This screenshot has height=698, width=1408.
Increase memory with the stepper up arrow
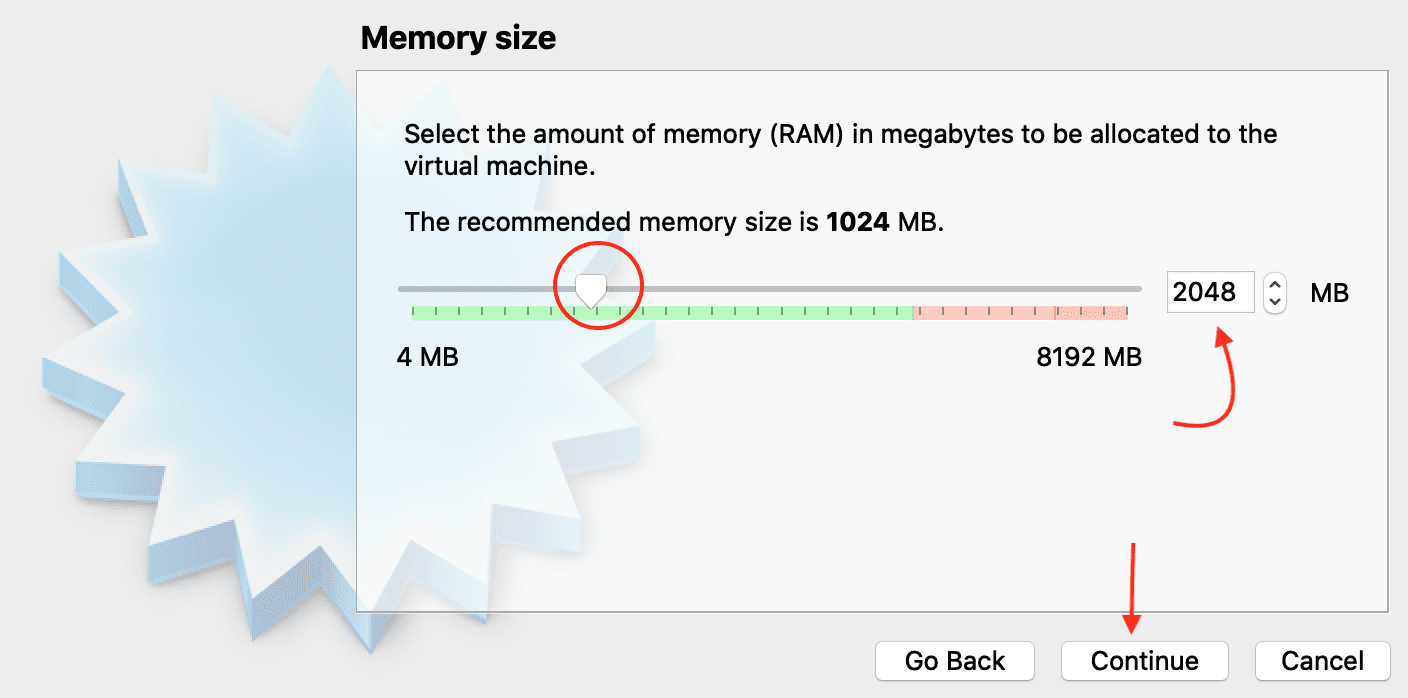(1275, 284)
